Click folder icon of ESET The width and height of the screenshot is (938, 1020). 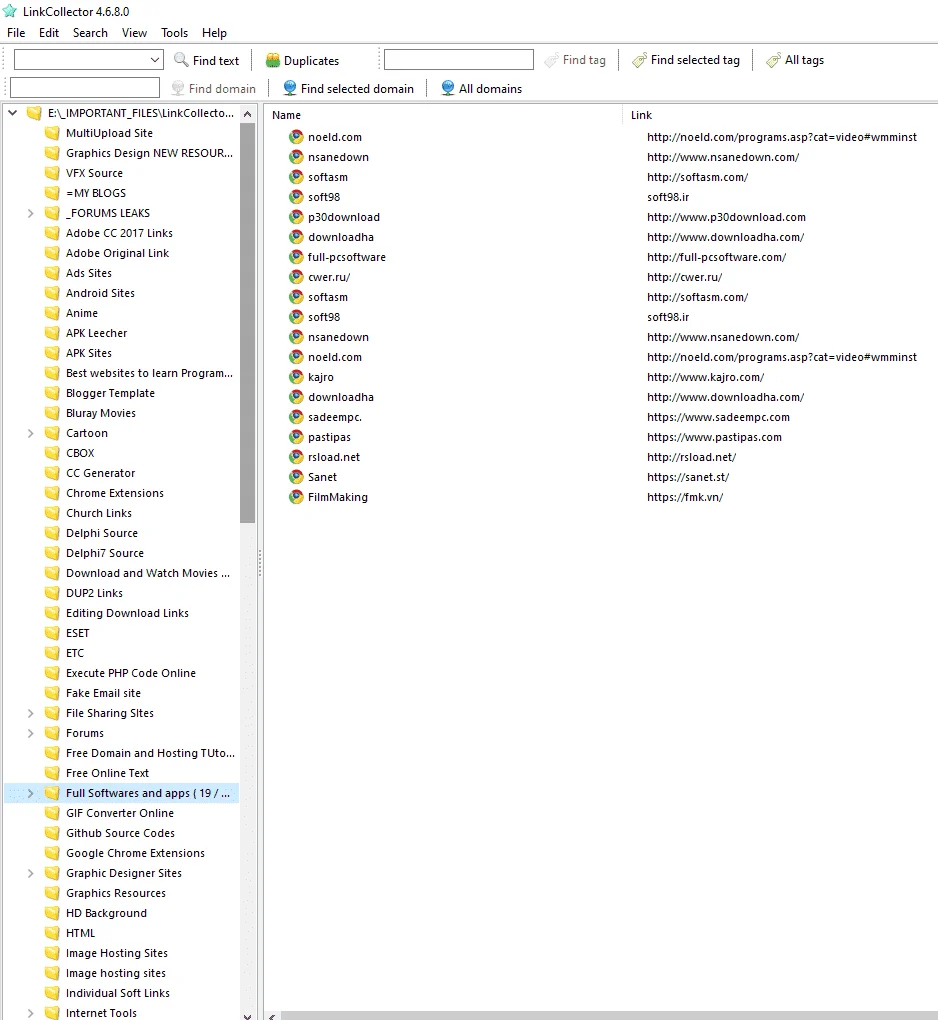pos(52,633)
